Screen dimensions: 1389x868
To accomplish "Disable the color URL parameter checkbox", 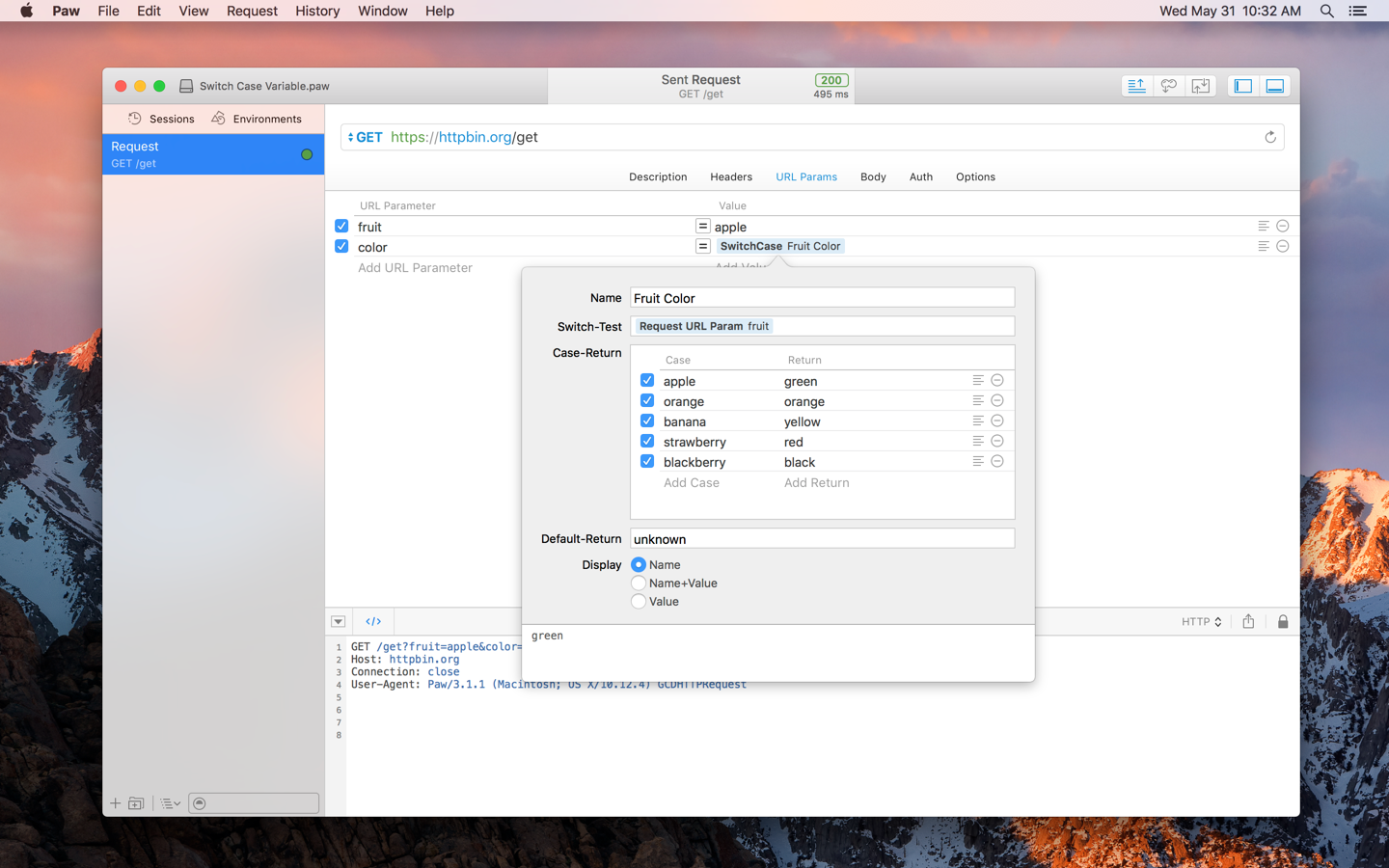I will (341, 247).
